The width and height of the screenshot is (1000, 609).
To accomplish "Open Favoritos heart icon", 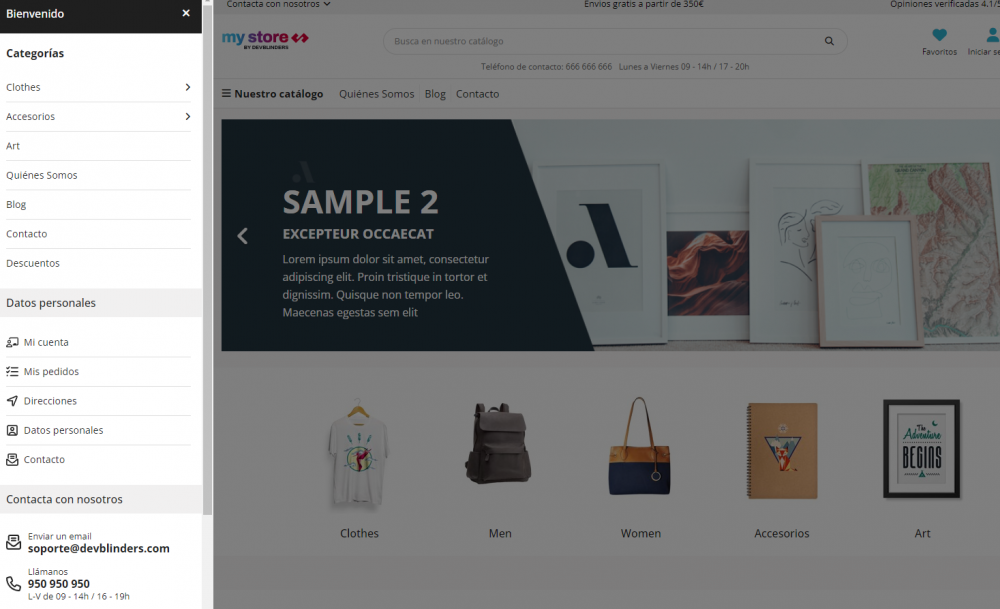I will (x=939, y=35).
